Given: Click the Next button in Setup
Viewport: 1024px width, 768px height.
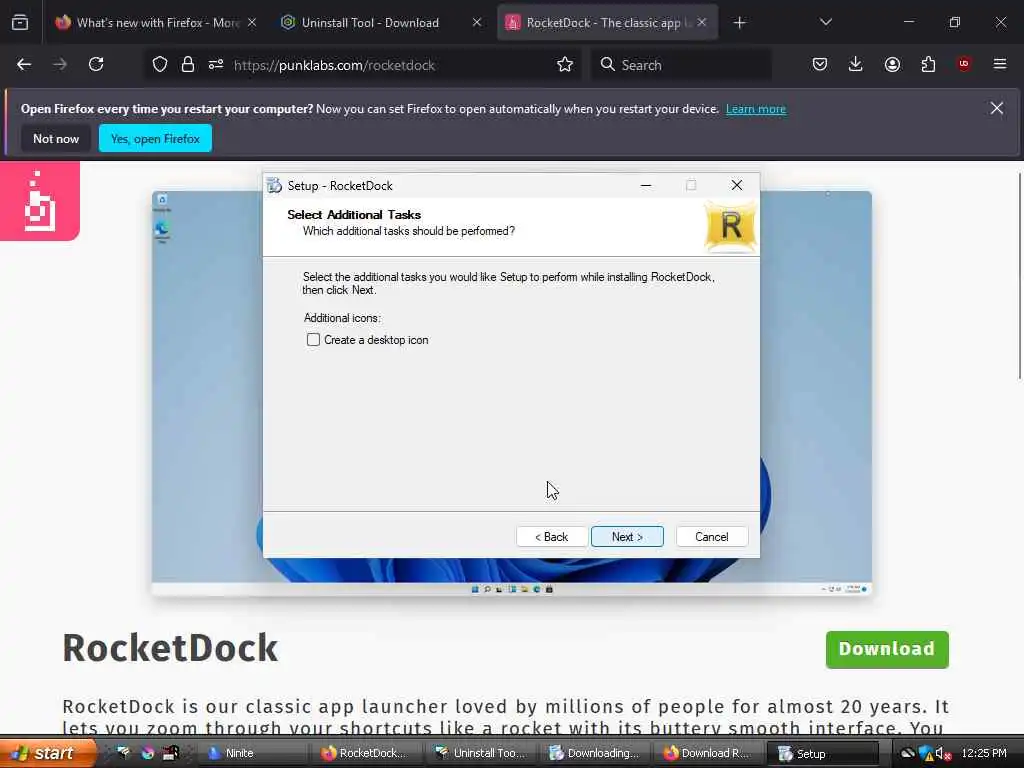Looking at the screenshot, I should pos(627,537).
